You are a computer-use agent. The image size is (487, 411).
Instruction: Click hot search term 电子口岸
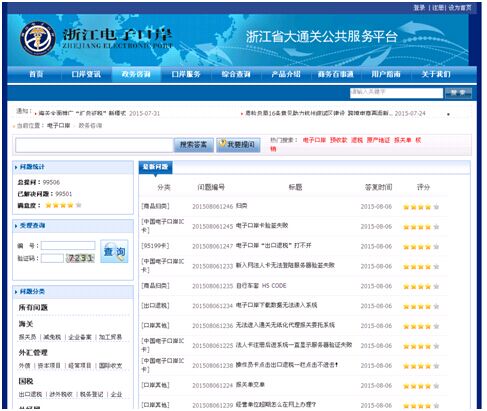(x=314, y=140)
